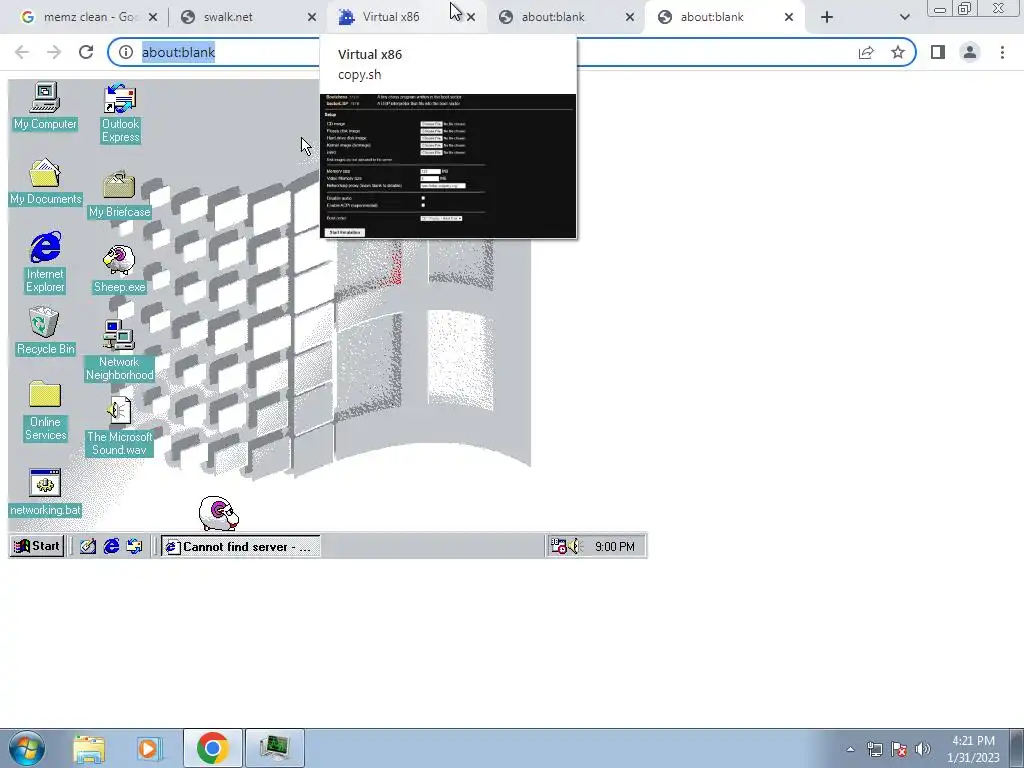Select the My Documents folder icon
This screenshot has width=1024, height=768.
pyautogui.click(x=45, y=181)
